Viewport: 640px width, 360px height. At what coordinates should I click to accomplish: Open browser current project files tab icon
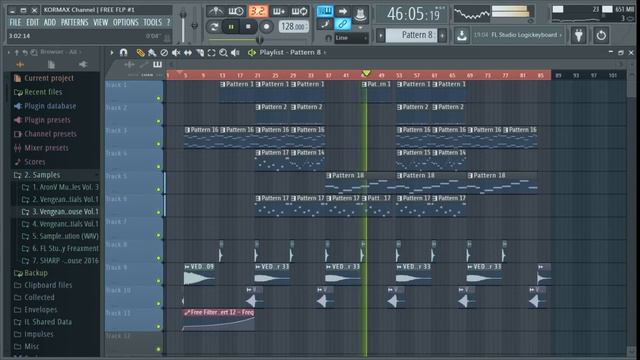click(51, 64)
